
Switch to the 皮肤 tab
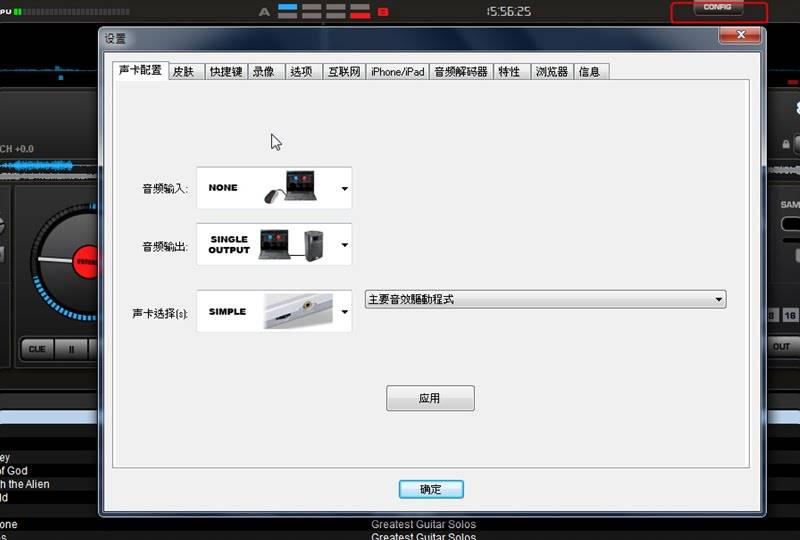pos(186,72)
